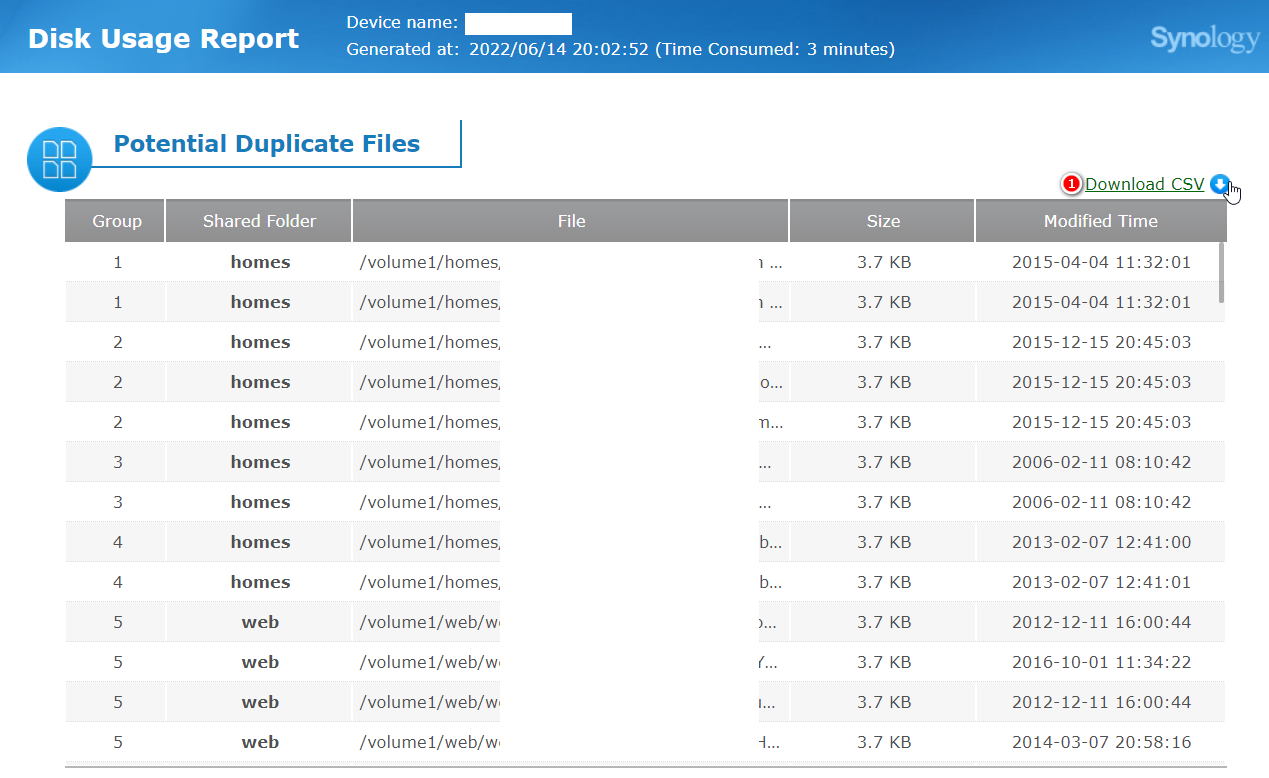The image size is (1269, 778).
Task: Click the Device name field in header
Action: tap(518, 24)
